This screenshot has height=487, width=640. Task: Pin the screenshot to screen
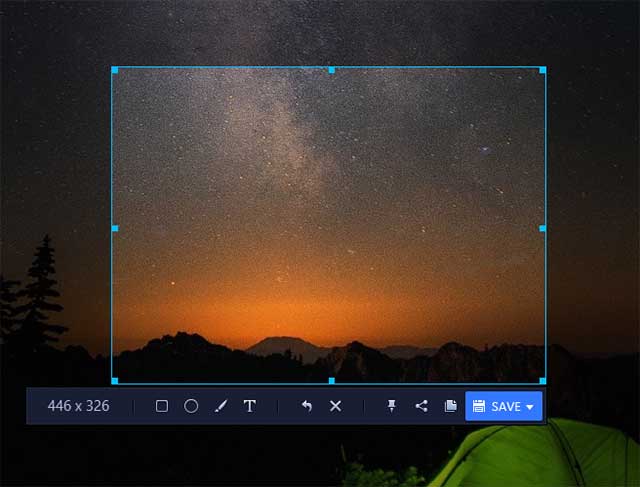pos(391,406)
